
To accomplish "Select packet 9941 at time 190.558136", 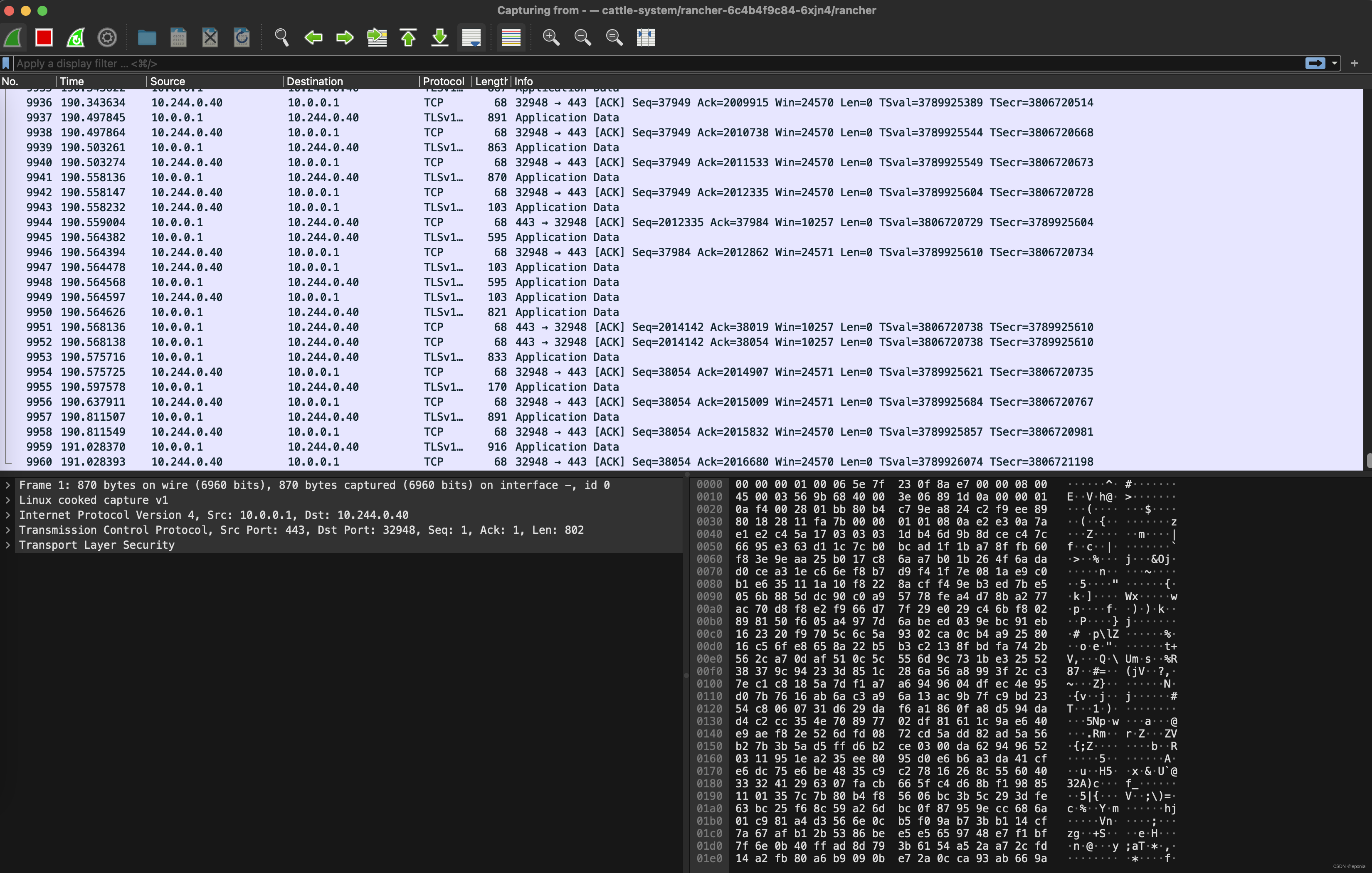I will [681, 177].
